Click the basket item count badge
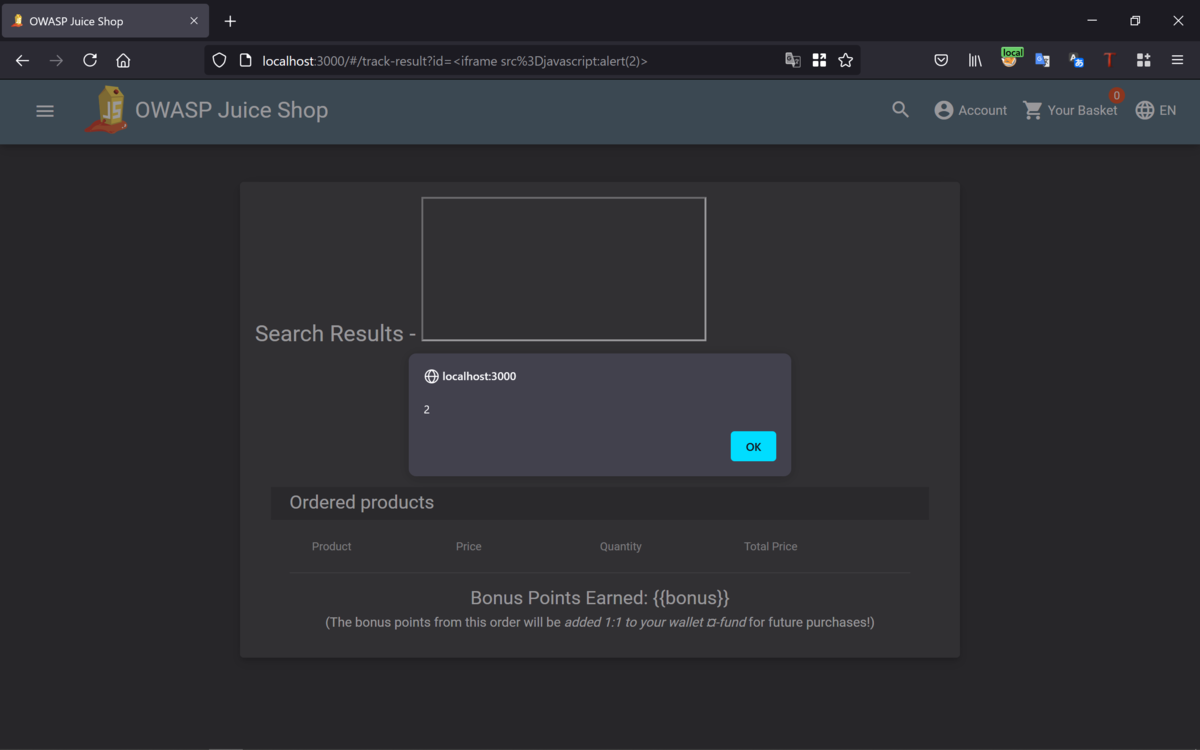 (x=1116, y=96)
